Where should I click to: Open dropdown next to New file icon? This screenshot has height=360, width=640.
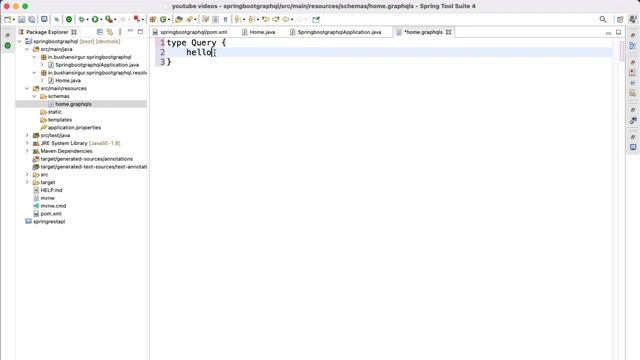point(13,20)
